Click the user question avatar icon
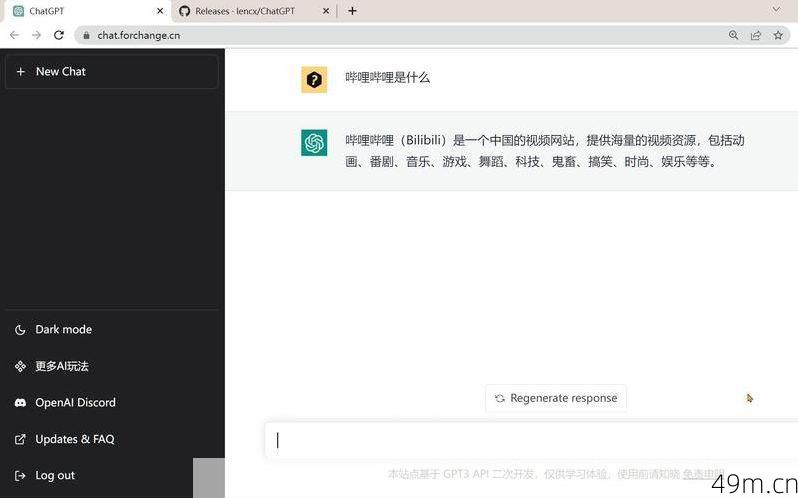Screen dimensions: 798x498 (x=314, y=80)
